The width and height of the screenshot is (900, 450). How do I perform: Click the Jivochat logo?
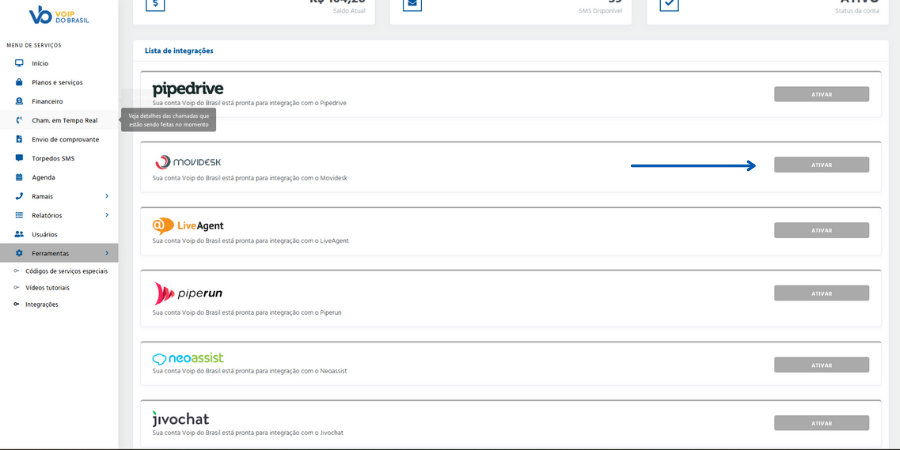(181, 418)
